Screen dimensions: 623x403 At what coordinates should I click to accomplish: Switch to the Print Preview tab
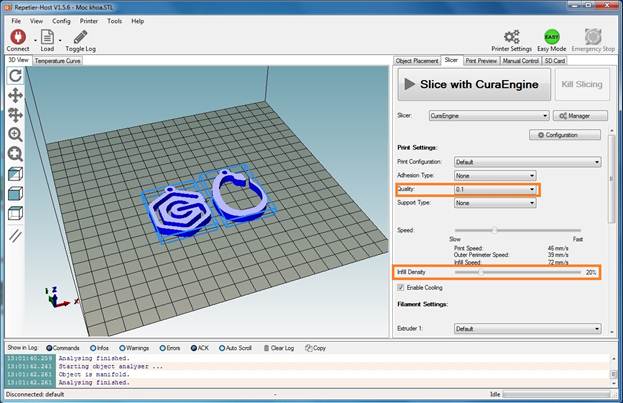[x=483, y=61]
